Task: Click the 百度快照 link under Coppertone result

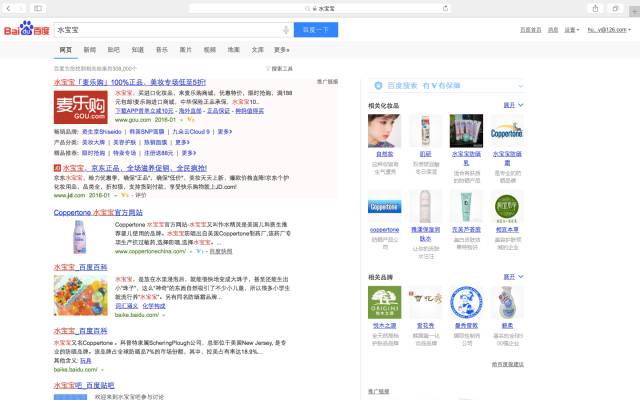Action: click(x=221, y=251)
